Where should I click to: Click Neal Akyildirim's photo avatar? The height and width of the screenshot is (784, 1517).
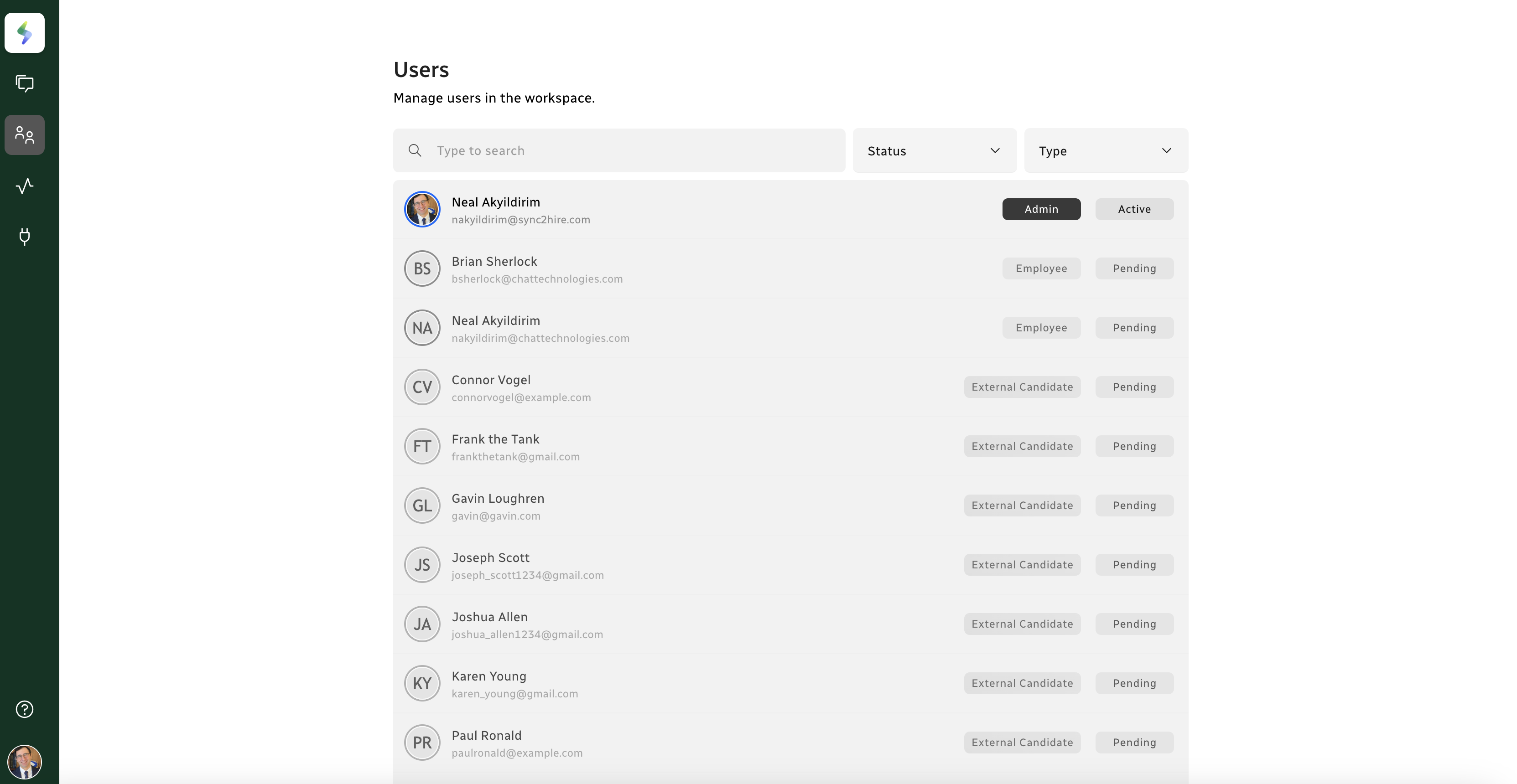click(422, 209)
